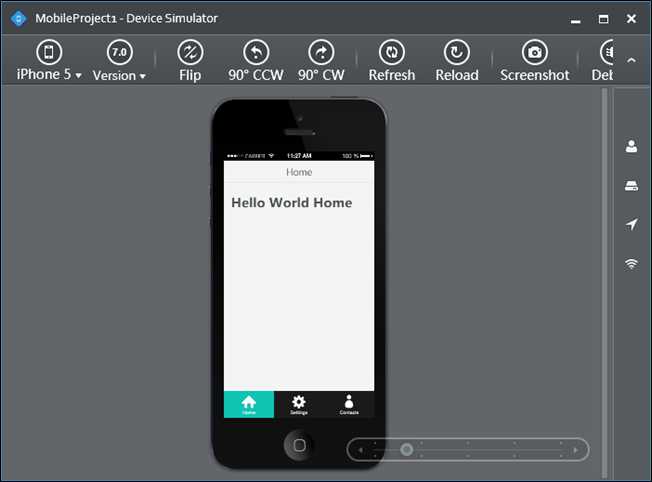This screenshot has width=652, height=482.
Task: Click the Device Simulator app logo
Action: (18, 18)
